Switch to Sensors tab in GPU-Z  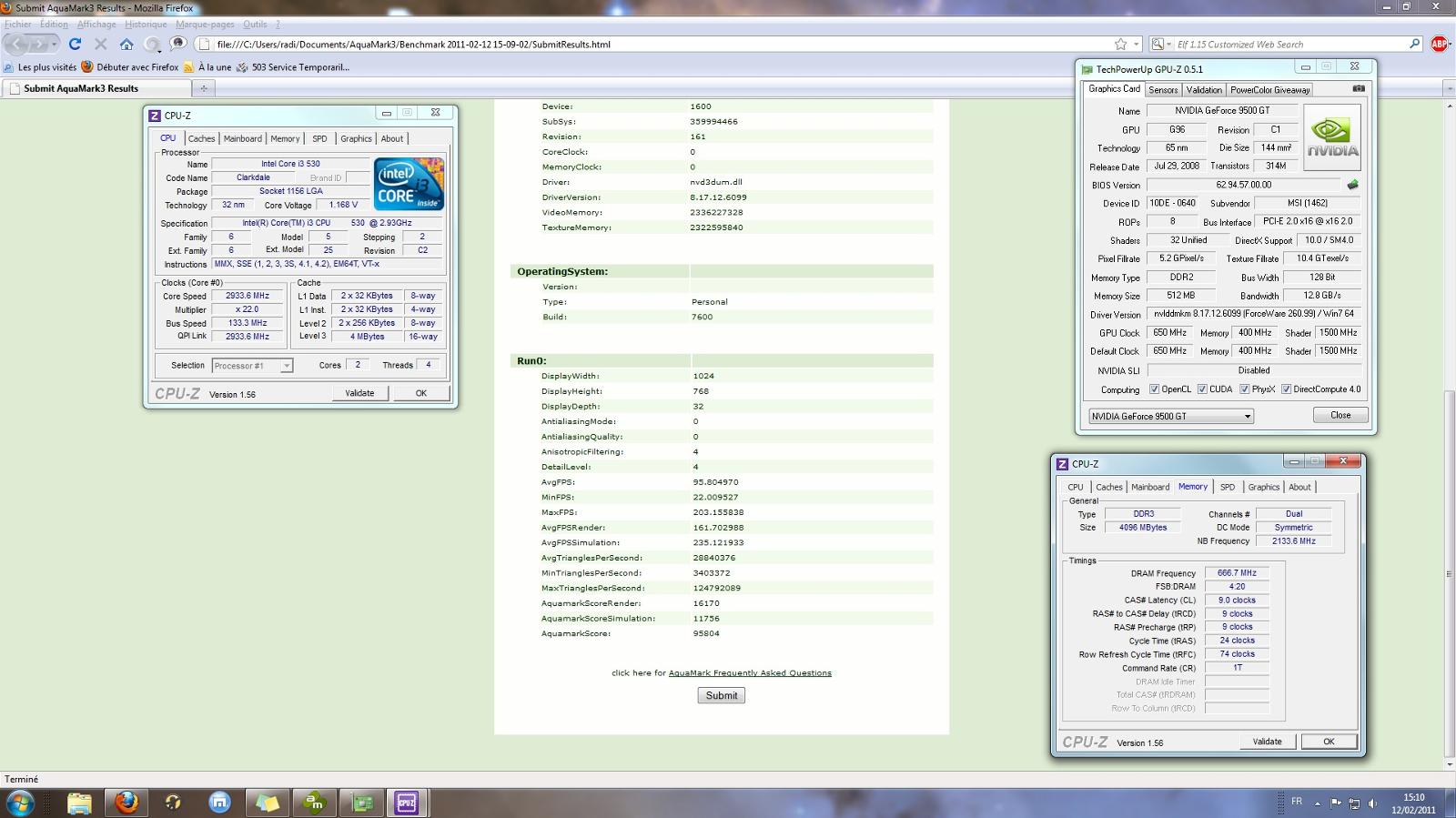1163,89
